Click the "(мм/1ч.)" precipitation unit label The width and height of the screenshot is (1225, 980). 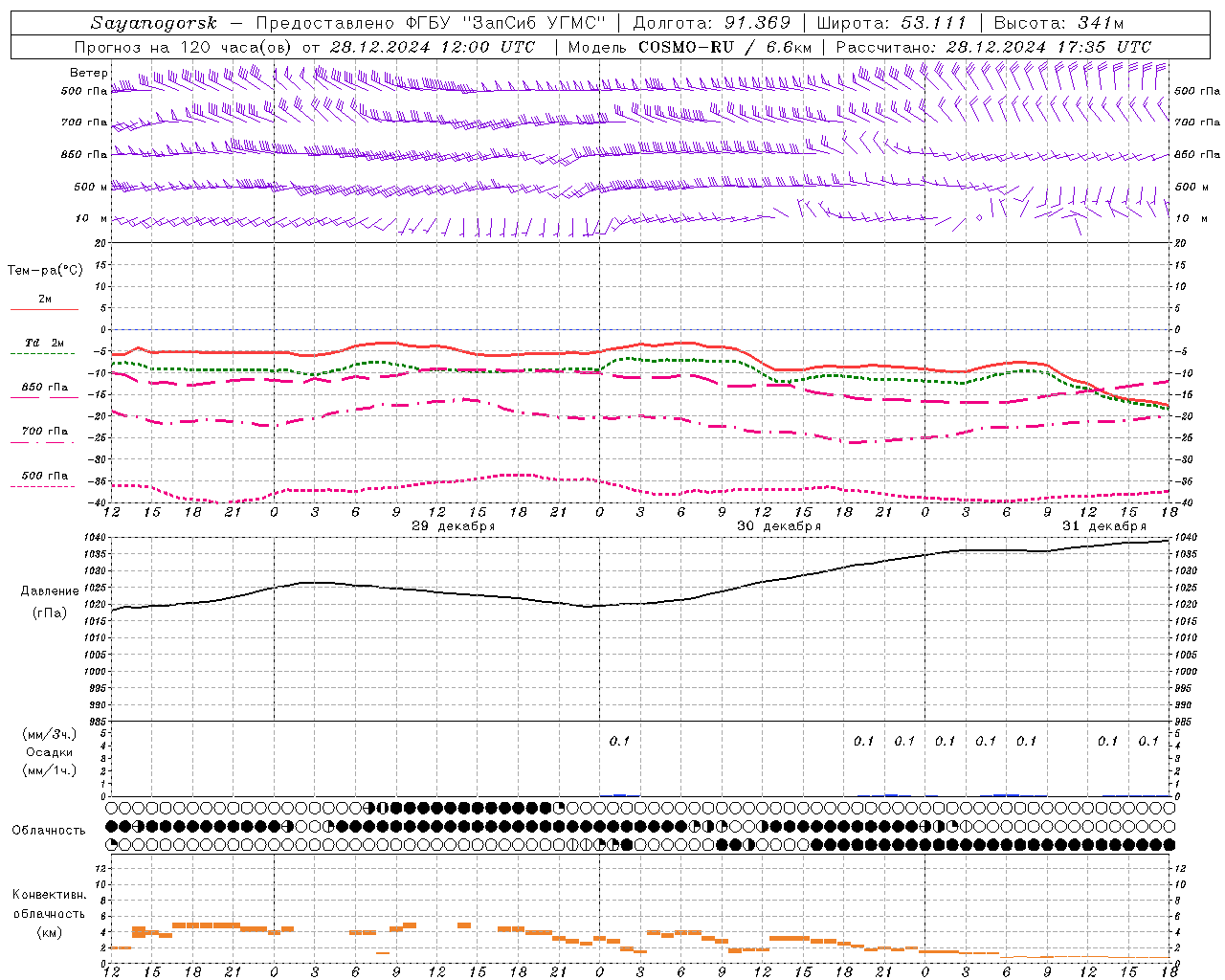pyautogui.click(x=50, y=770)
